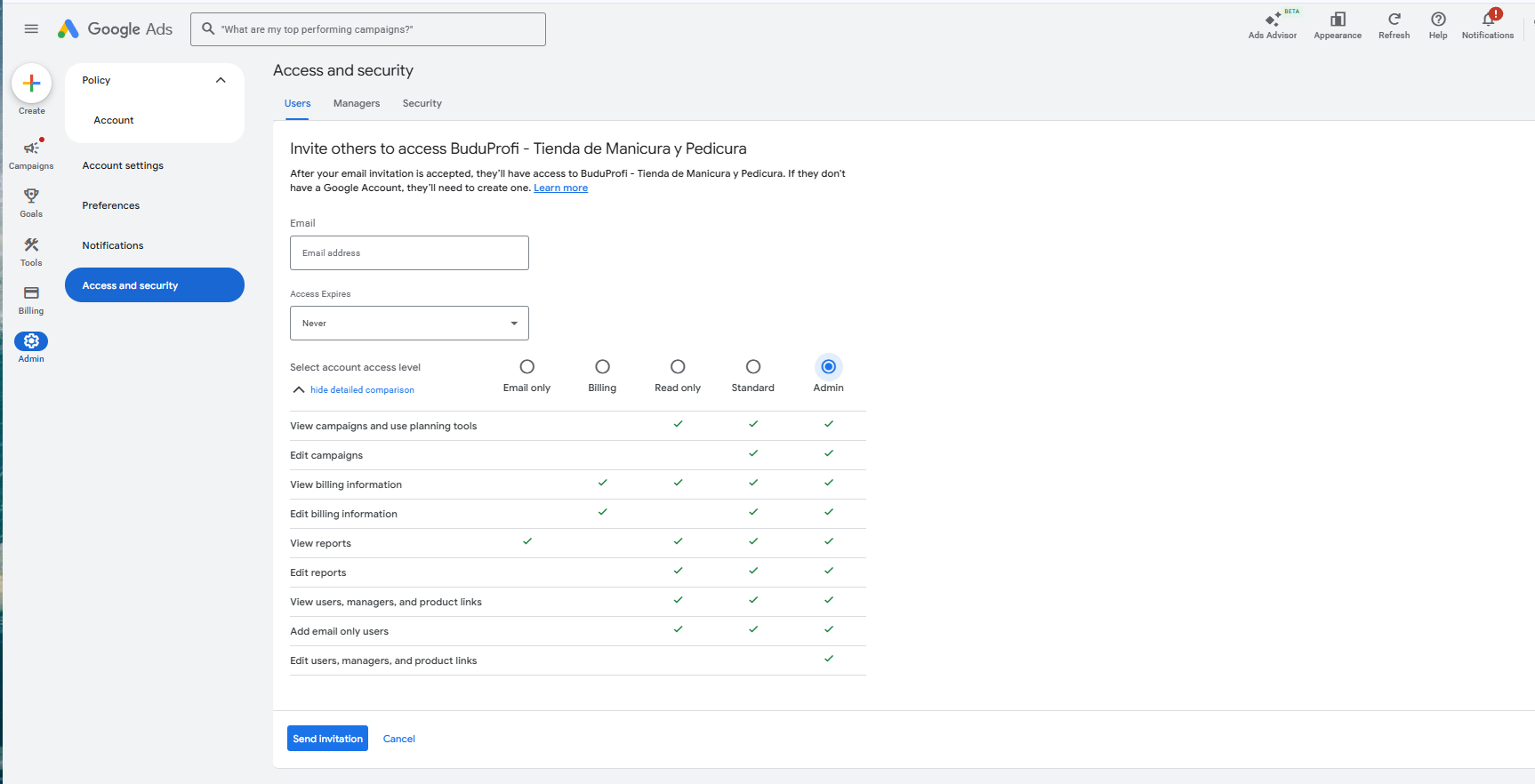Click the Create plus button
The height and width of the screenshot is (784, 1535).
click(31, 84)
